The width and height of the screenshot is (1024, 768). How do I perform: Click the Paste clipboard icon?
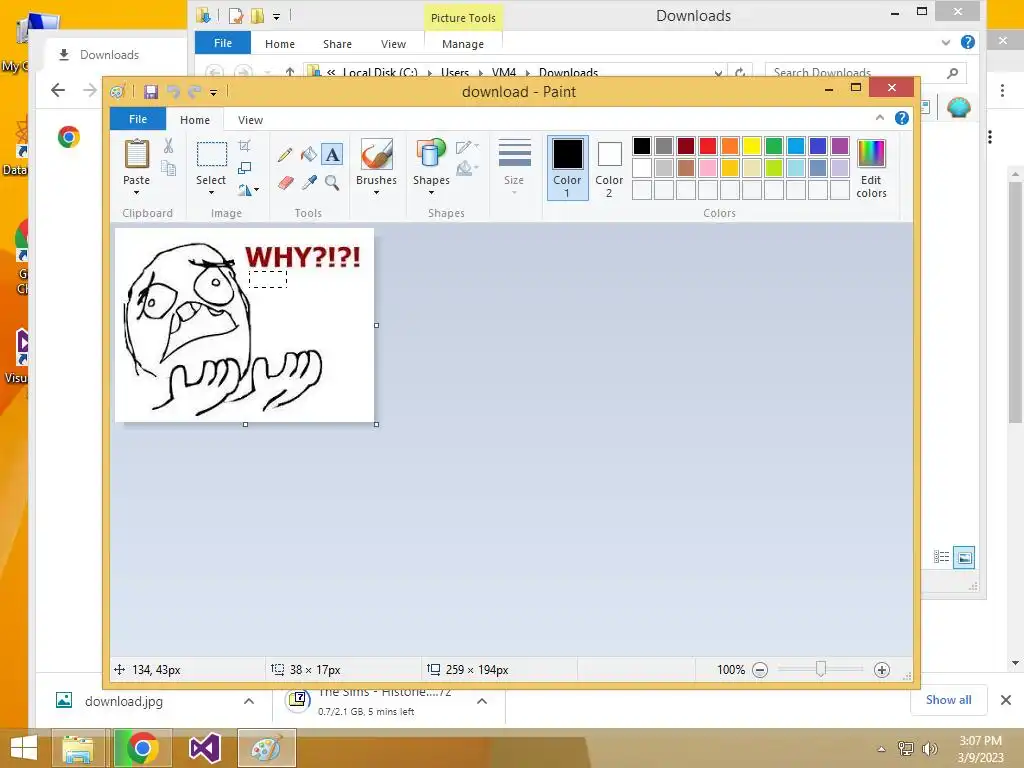tap(136, 154)
